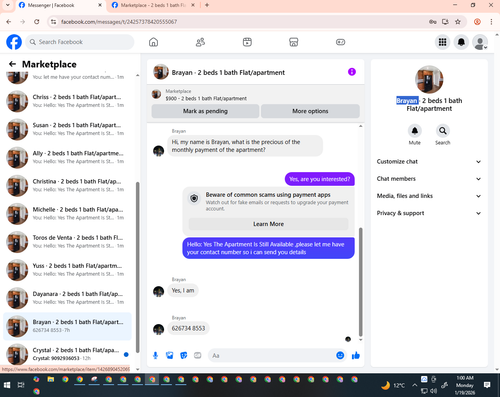Image resolution: width=500 pixels, height=397 pixels.
Task: Switch to Marketplace 2 beds browser tab
Action: pyautogui.click(x=153, y=5)
